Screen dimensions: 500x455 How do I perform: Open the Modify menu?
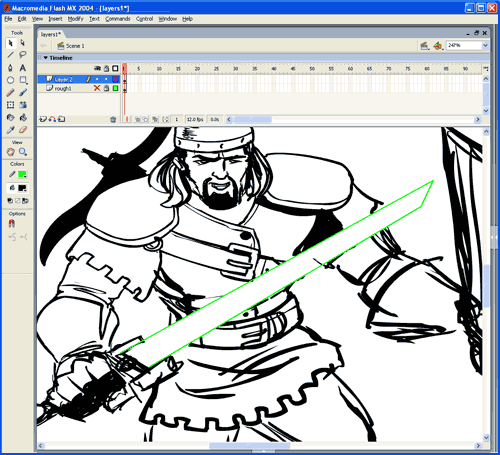(x=75, y=19)
